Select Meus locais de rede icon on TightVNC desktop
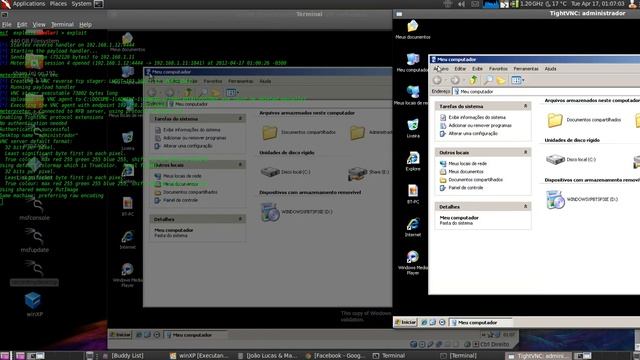Image resolution: width=640 pixels, height=360 pixels. click(x=413, y=96)
